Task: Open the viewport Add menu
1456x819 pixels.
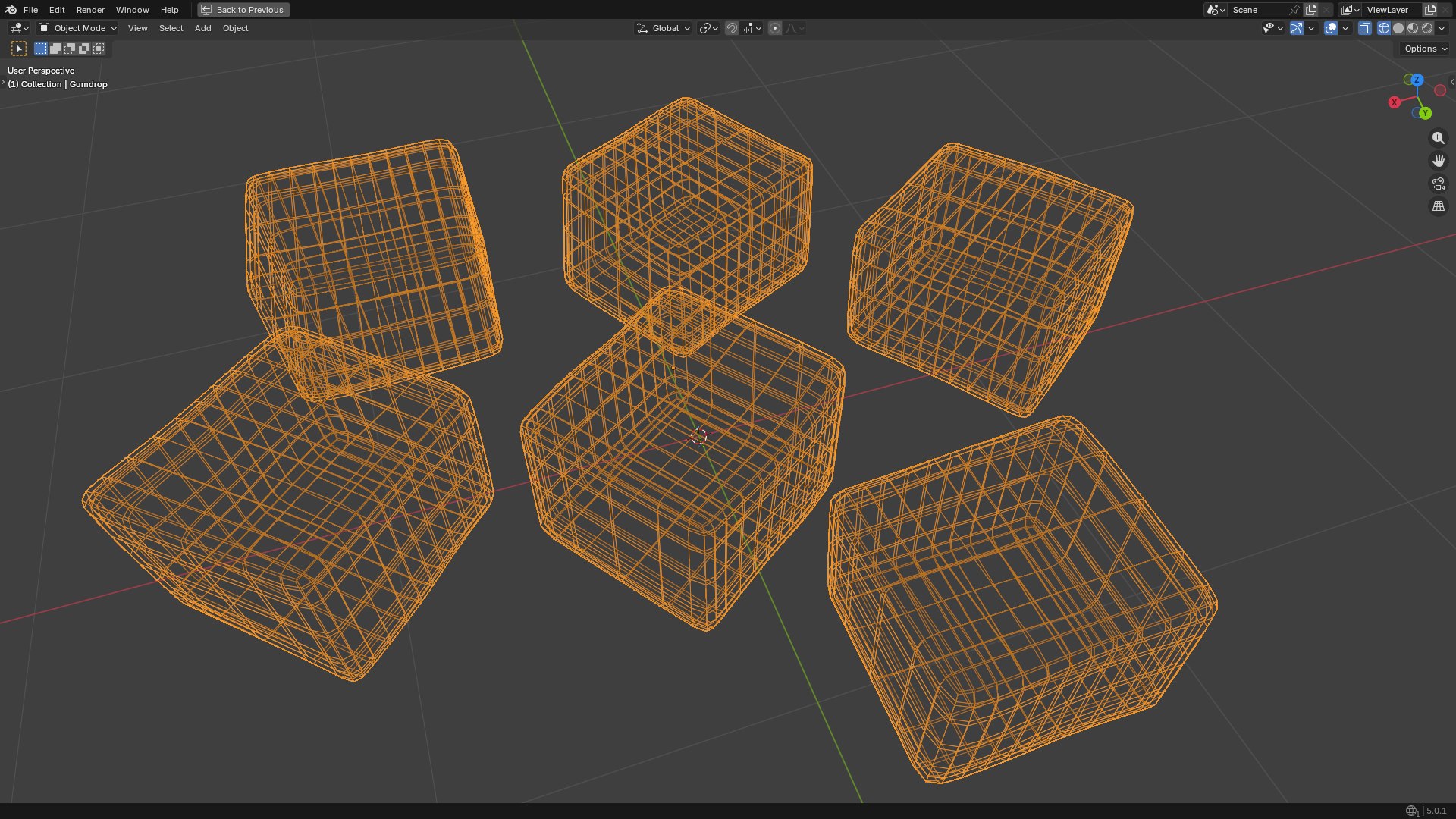Action: (202, 28)
